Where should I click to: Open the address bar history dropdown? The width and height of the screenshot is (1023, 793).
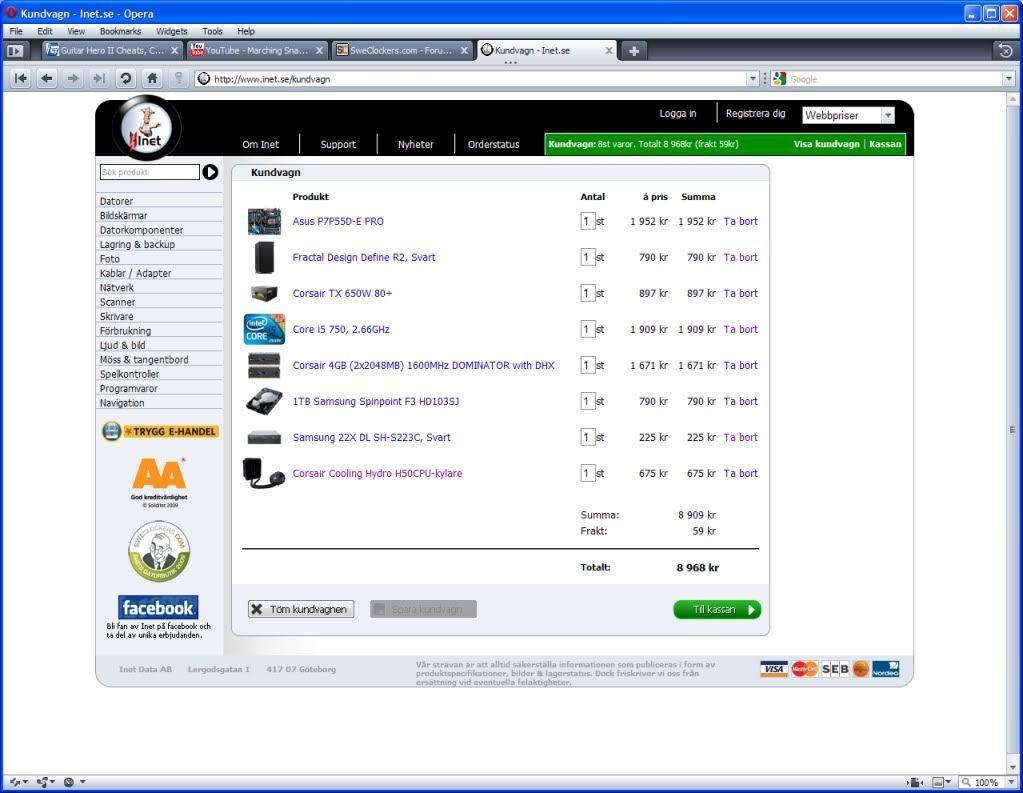753,78
